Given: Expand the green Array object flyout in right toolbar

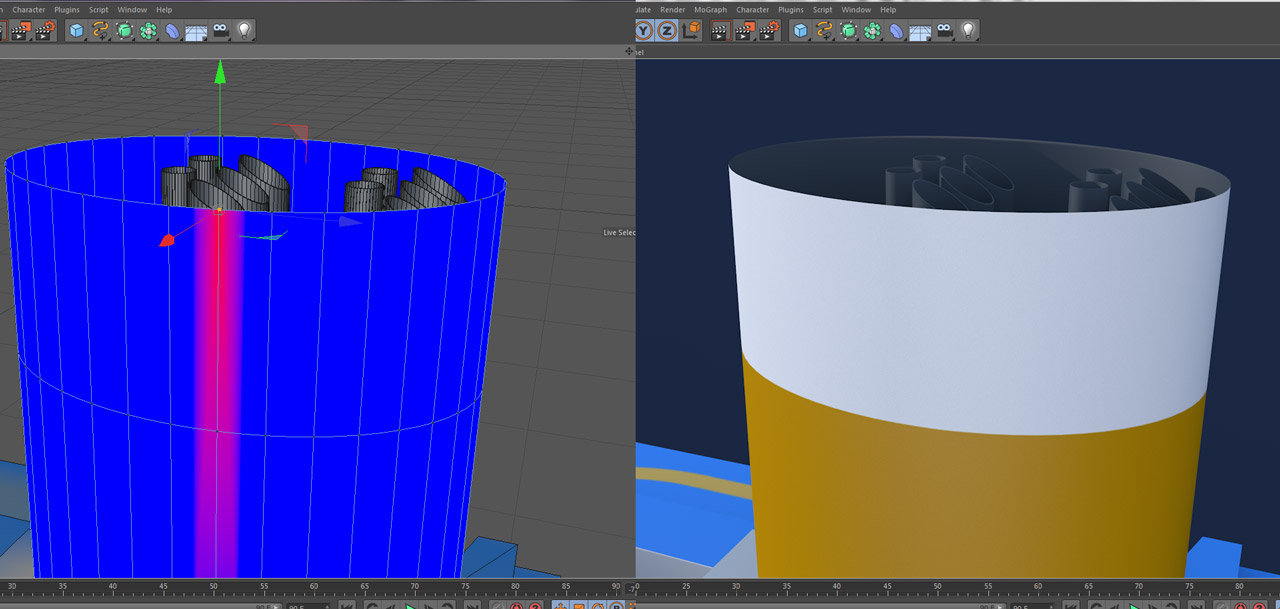Looking at the screenshot, I should [x=872, y=31].
